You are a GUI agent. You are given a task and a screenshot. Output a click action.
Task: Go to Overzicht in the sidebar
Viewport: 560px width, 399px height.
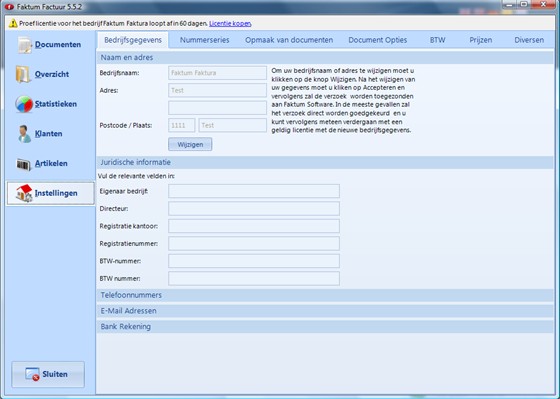(x=52, y=74)
